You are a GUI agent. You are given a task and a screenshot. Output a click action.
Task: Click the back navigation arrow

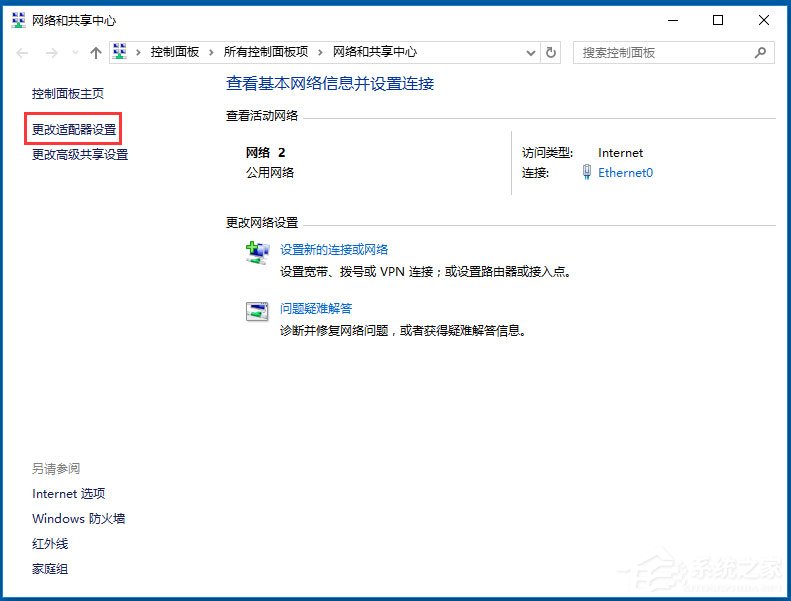coord(23,53)
